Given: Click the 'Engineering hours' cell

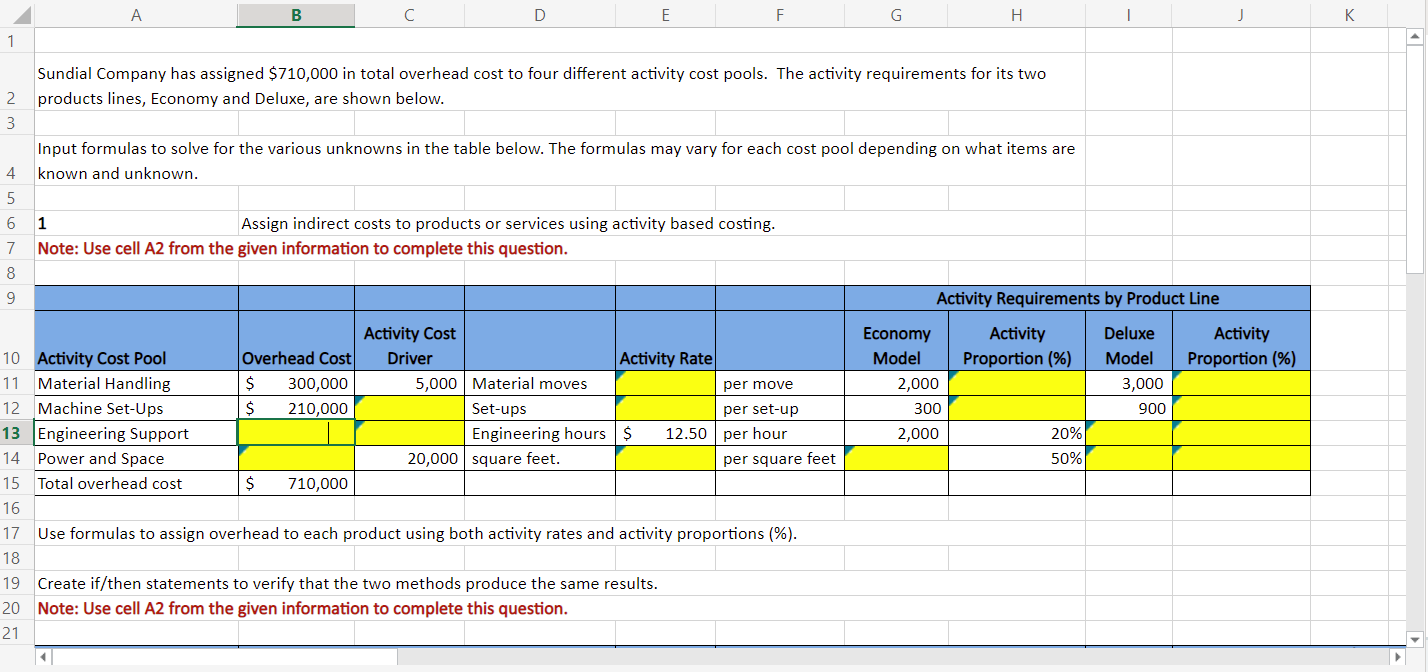Looking at the screenshot, I should 540,433.
